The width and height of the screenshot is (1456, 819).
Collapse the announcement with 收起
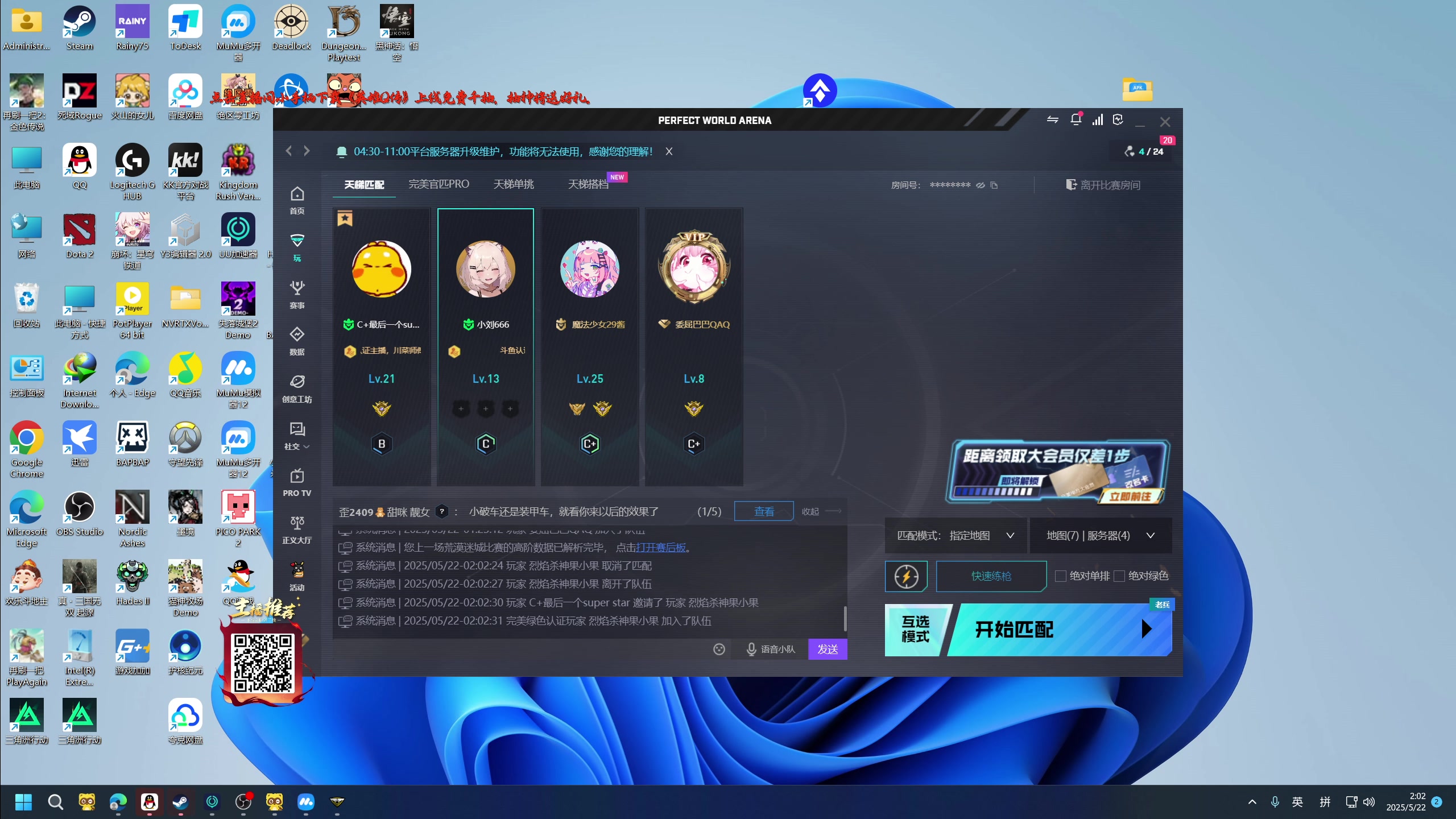point(821,511)
